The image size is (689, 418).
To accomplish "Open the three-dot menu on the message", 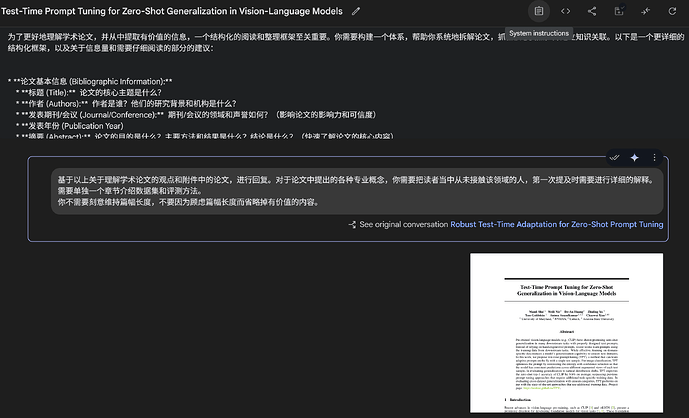I will (654, 157).
